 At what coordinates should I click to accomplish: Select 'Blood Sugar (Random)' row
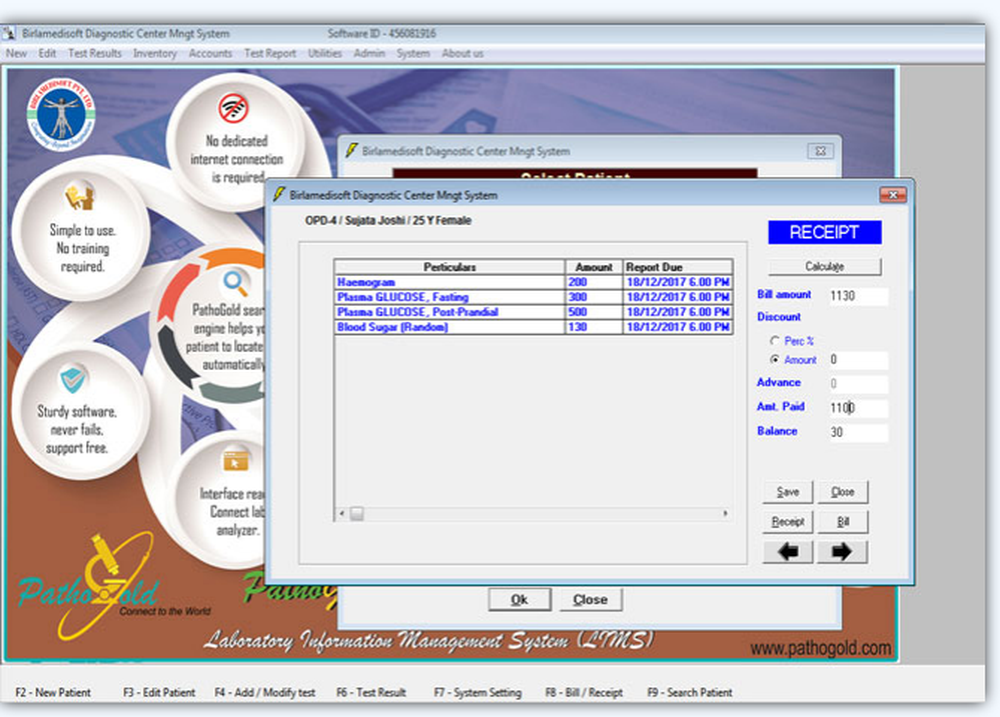[x=534, y=327]
